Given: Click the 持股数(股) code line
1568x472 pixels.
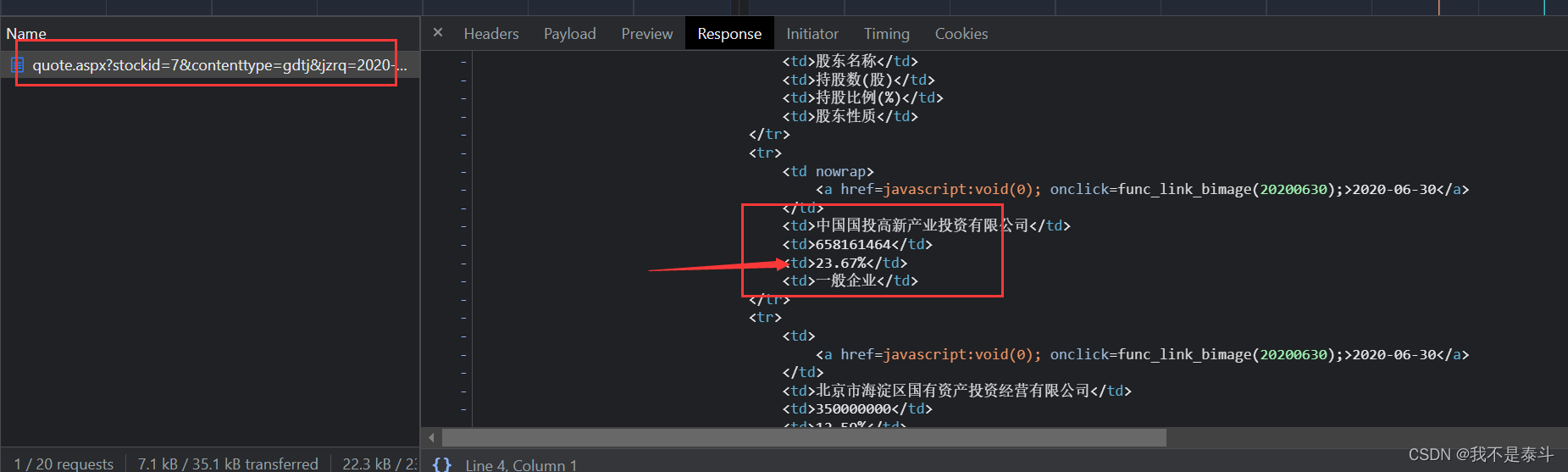Looking at the screenshot, I should pyautogui.click(x=858, y=80).
